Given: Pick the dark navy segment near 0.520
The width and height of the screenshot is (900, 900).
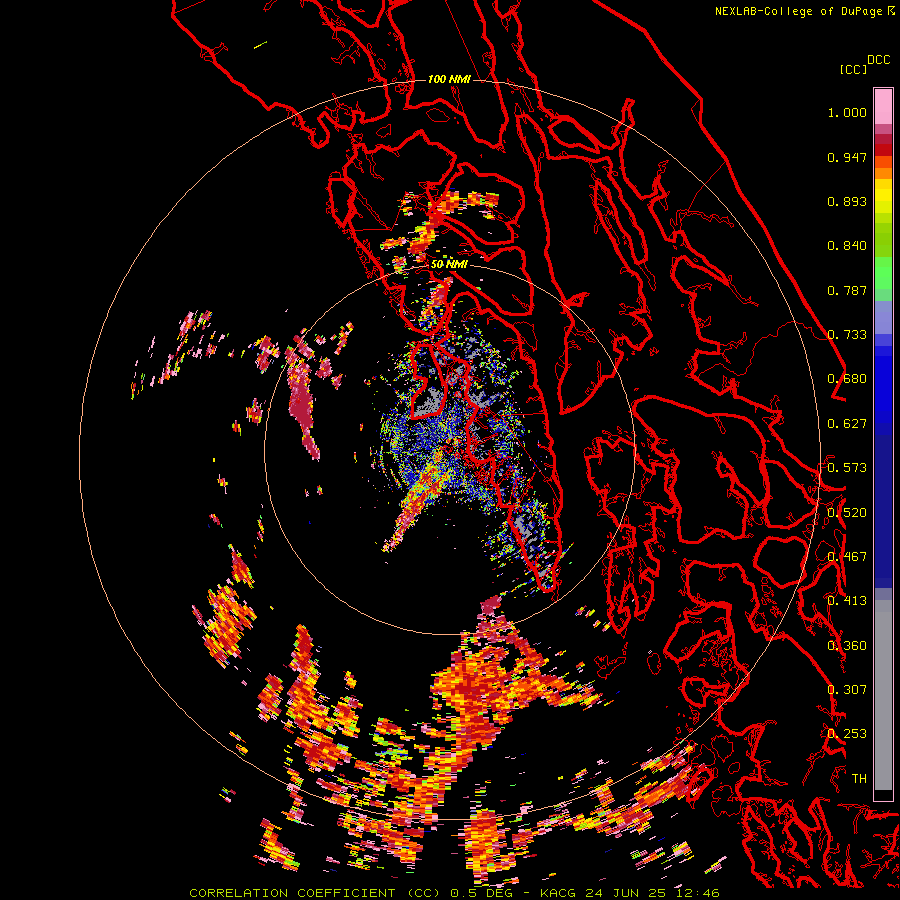Looking at the screenshot, I should [x=883, y=505].
